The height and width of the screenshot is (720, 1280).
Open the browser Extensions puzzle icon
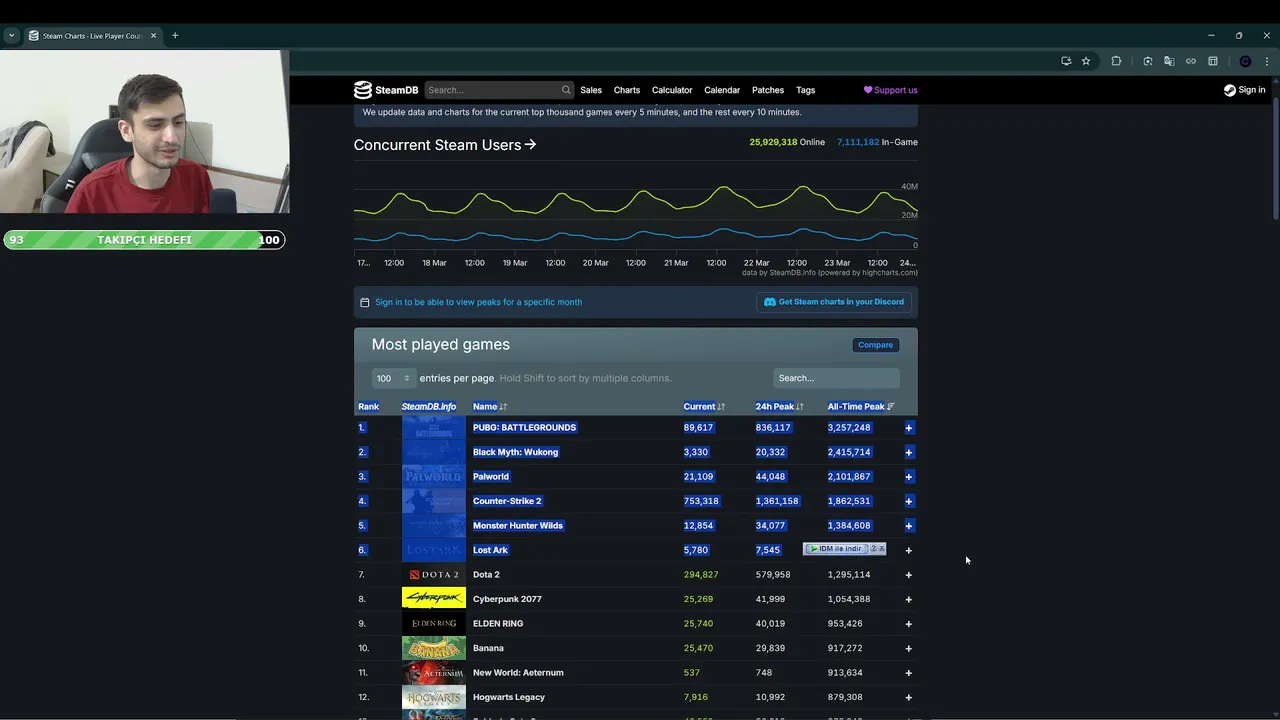coord(1116,61)
